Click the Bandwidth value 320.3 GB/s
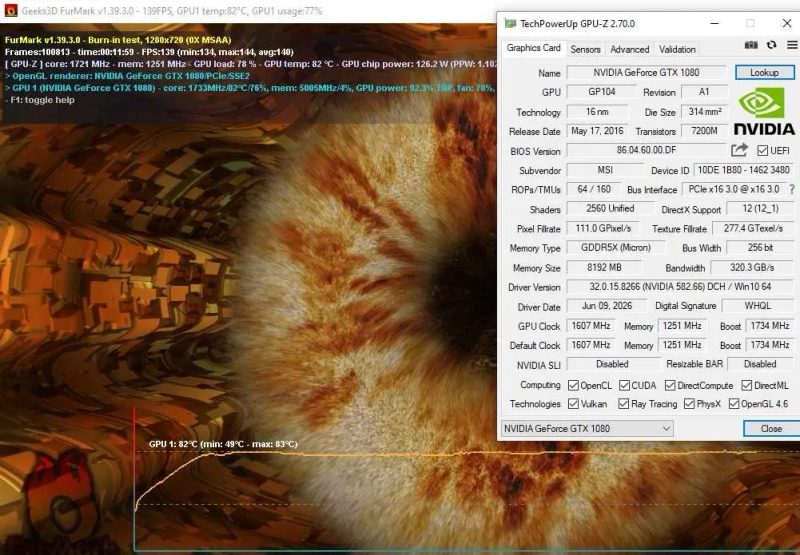Image resolution: width=800 pixels, height=555 pixels. pos(752,267)
